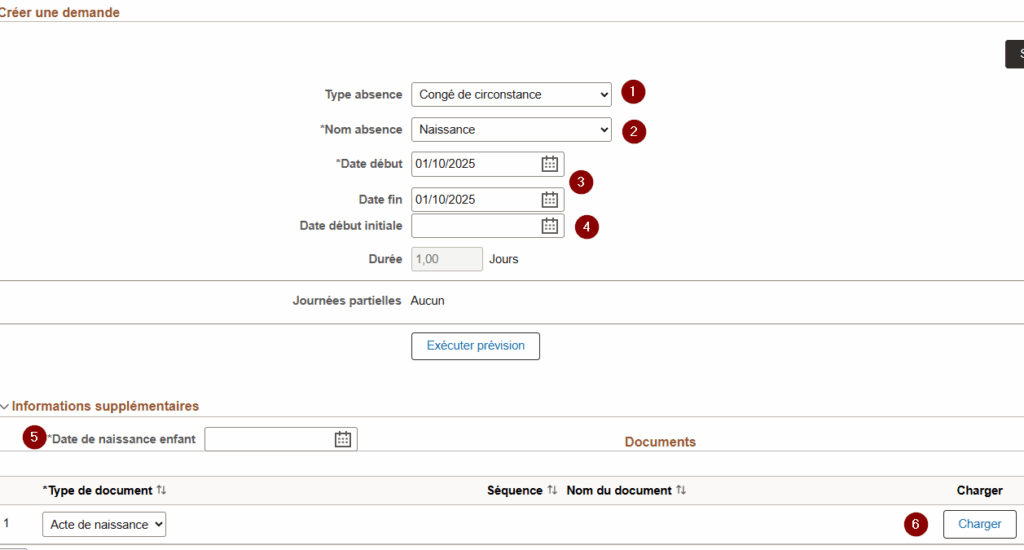Open the calendar picker for Date début
Image resolution: width=1024 pixels, height=550 pixels.
[549, 164]
